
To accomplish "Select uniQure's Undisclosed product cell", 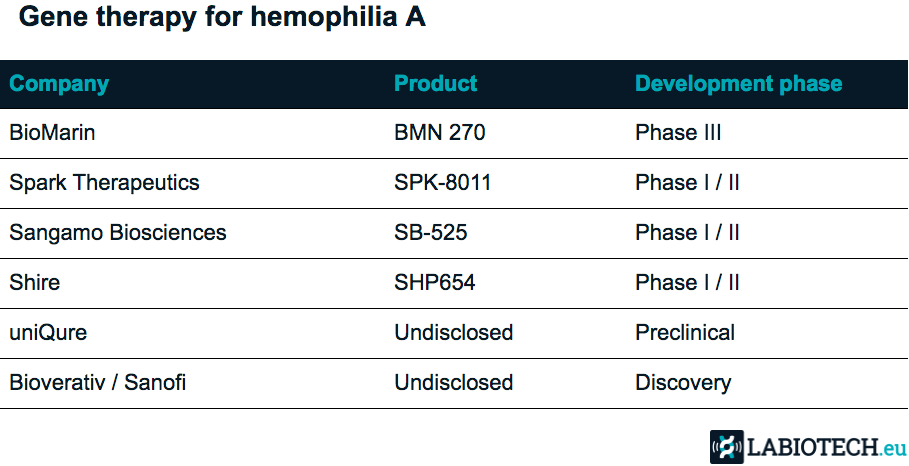I will (x=453, y=333).
